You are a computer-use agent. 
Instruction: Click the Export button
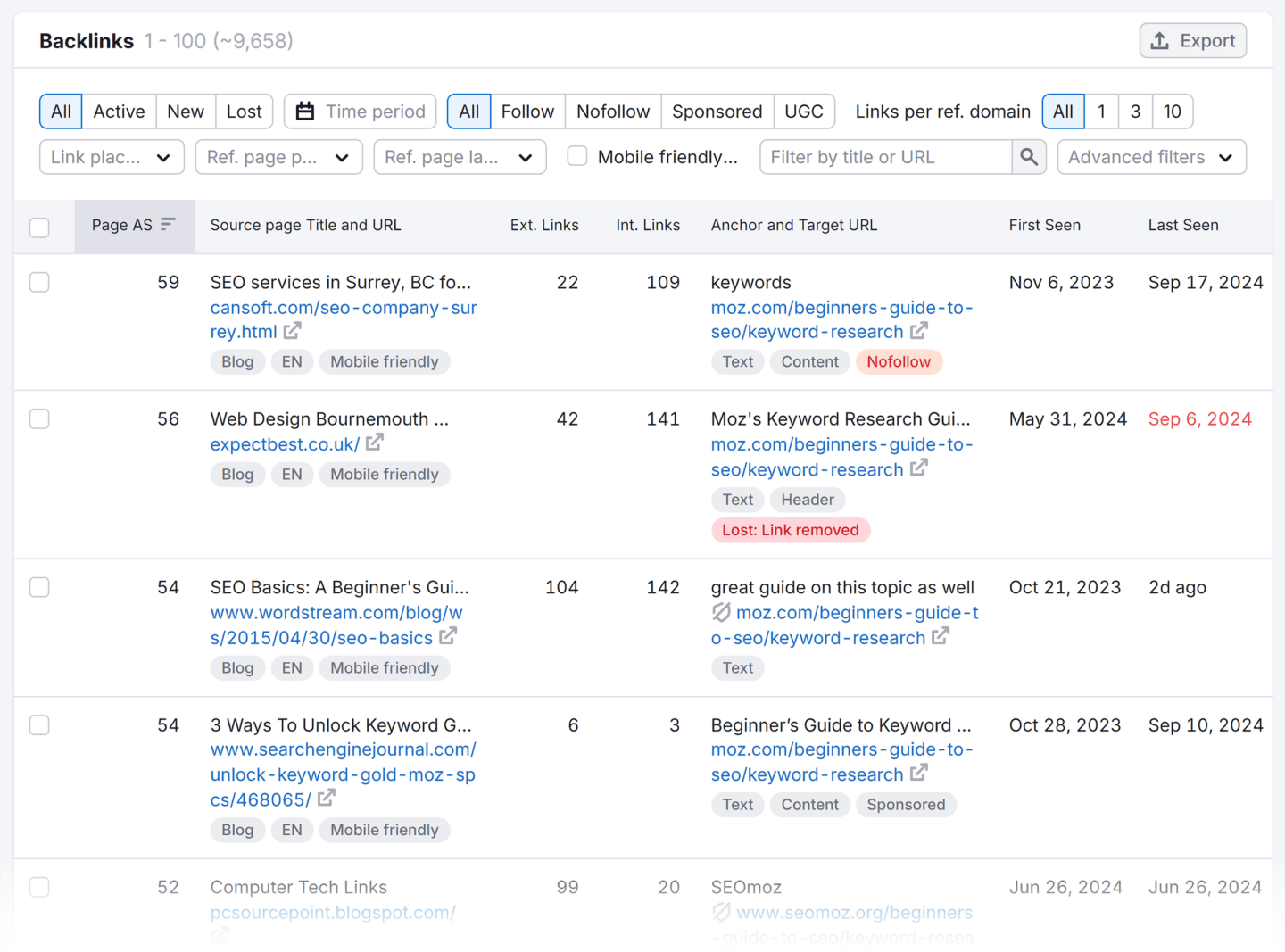1192,41
